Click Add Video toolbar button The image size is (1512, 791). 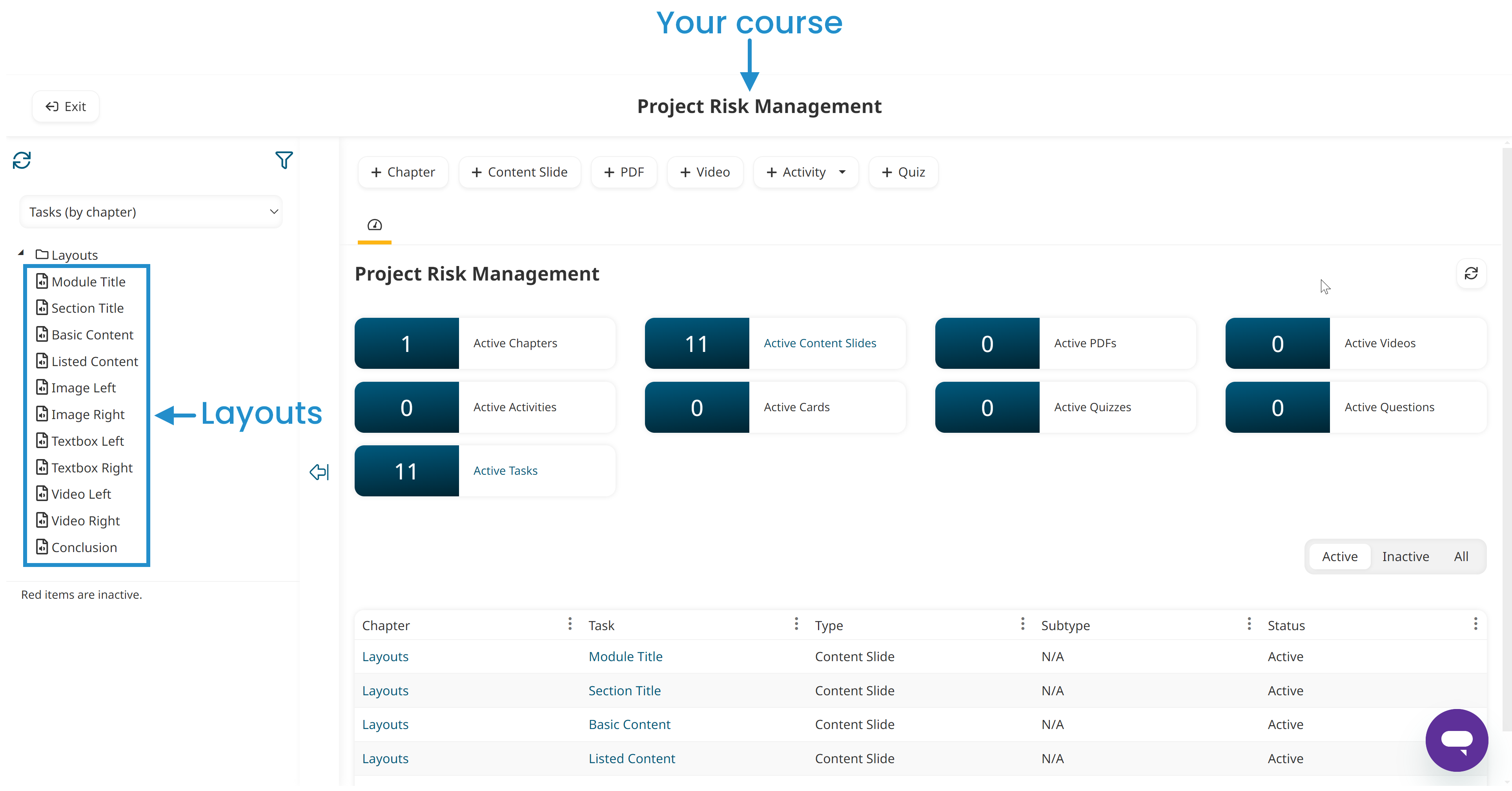pyautogui.click(x=706, y=171)
